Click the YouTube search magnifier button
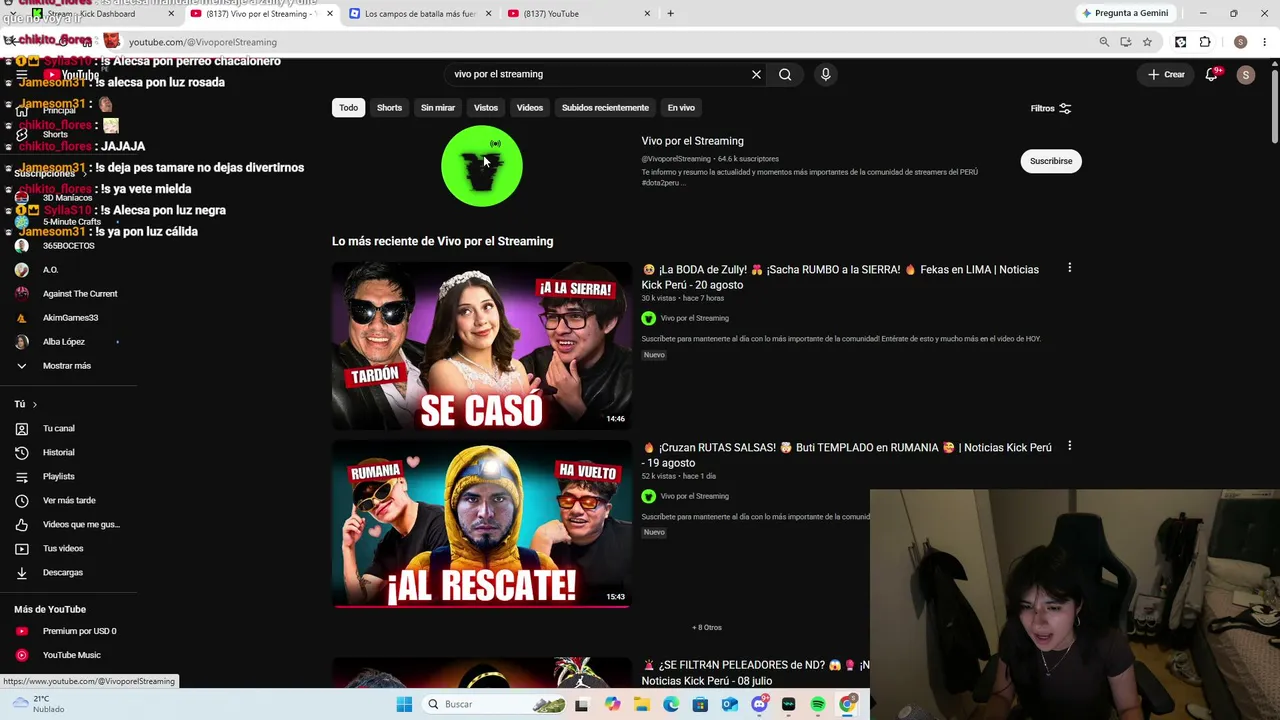The height and width of the screenshot is (720, 1280). (785, 74)
